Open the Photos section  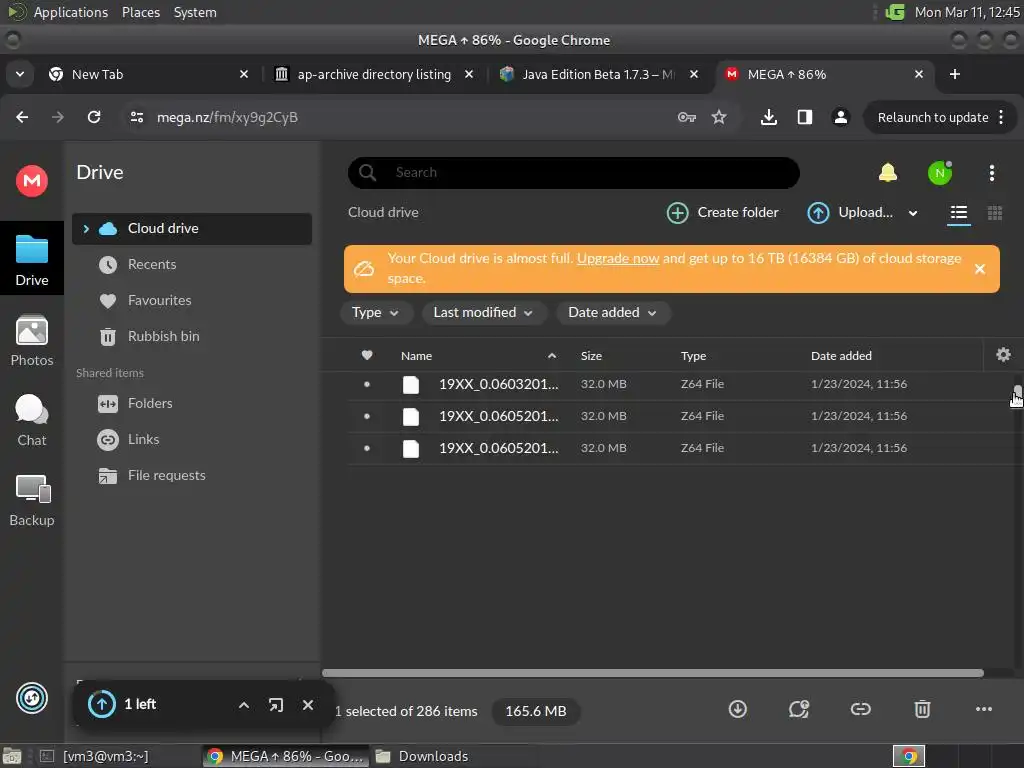pos(31,341)
